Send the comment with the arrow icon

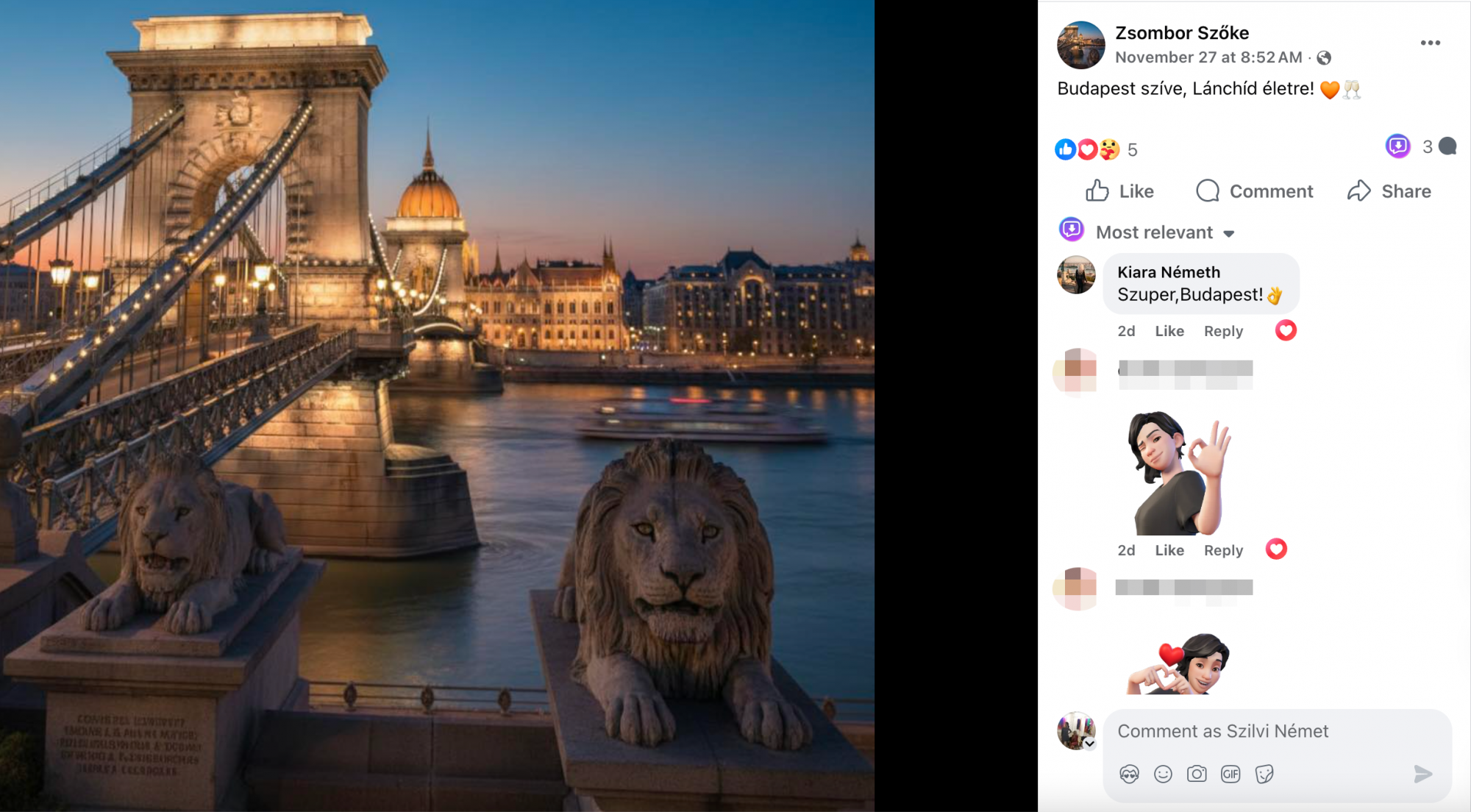coord(1422,774)
